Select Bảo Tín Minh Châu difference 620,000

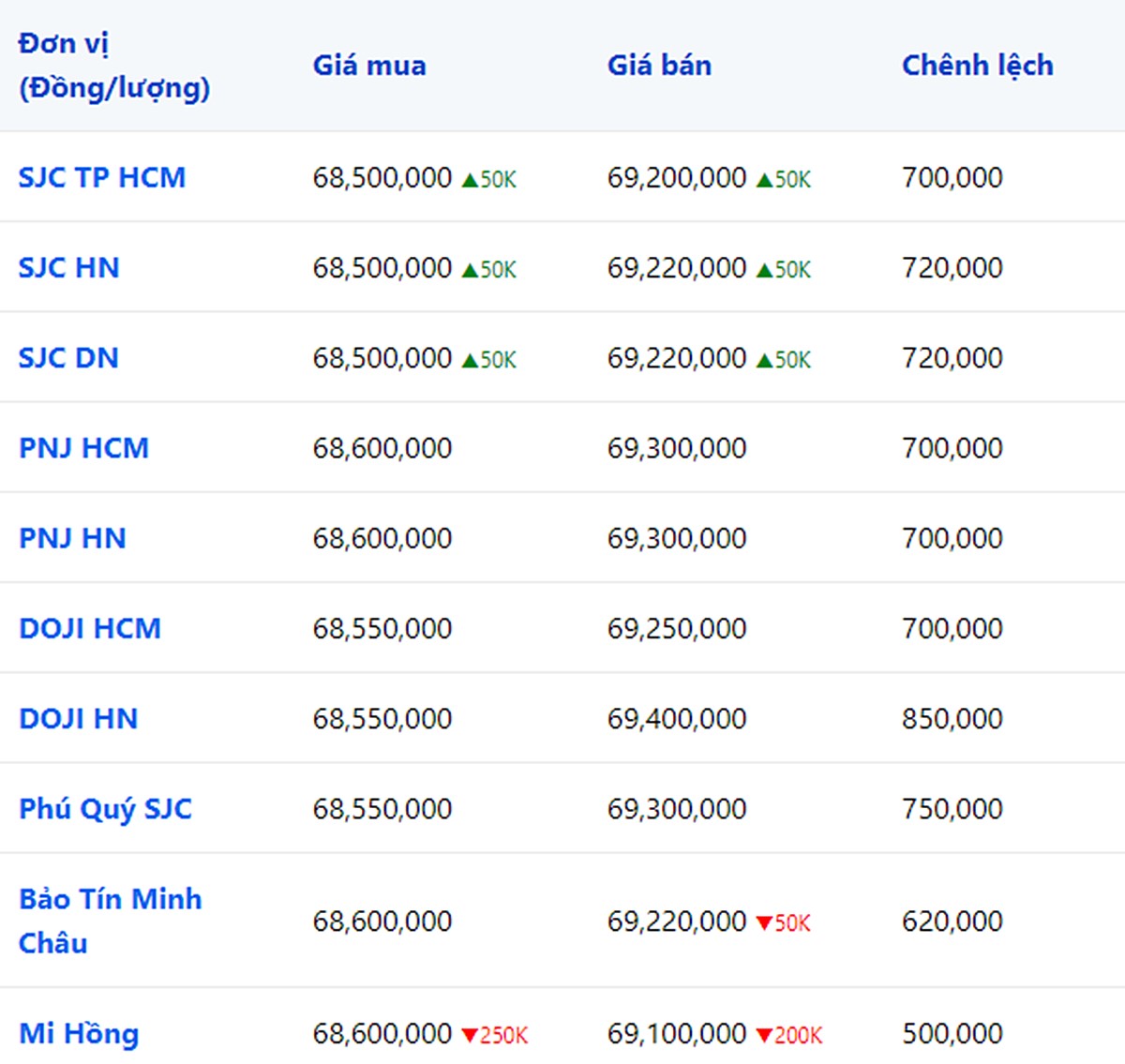coord(952,921)
